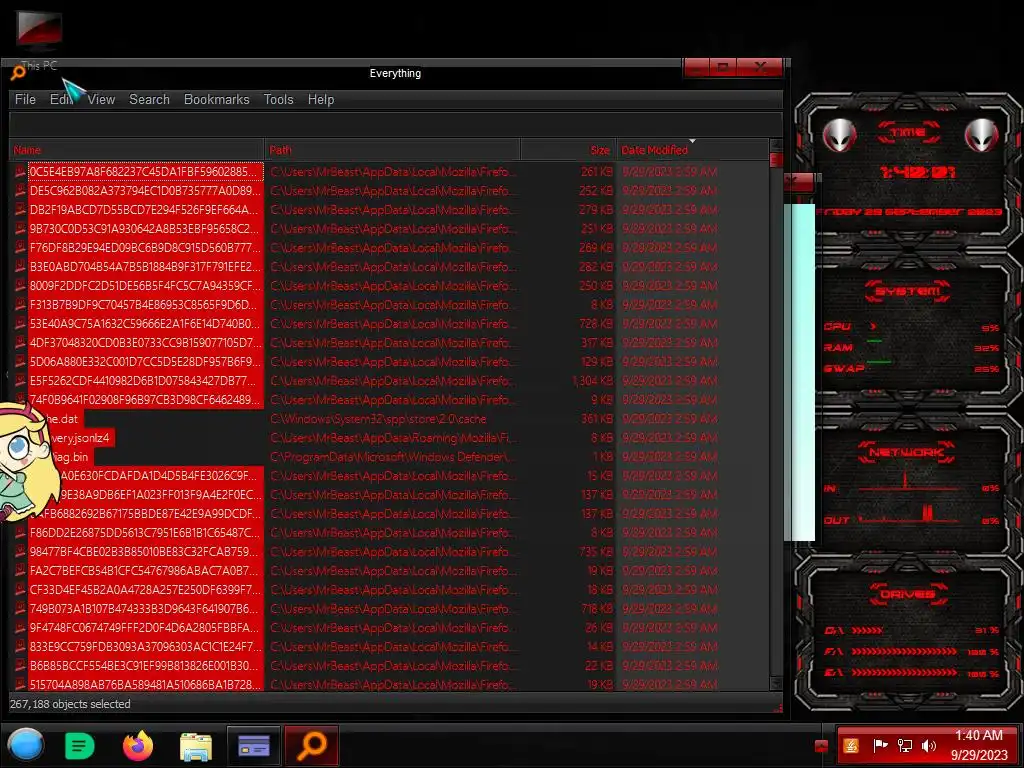Sort results by Path column
Image resolution: width=1024 pixels, height=768 pixels.
(392, 150)
